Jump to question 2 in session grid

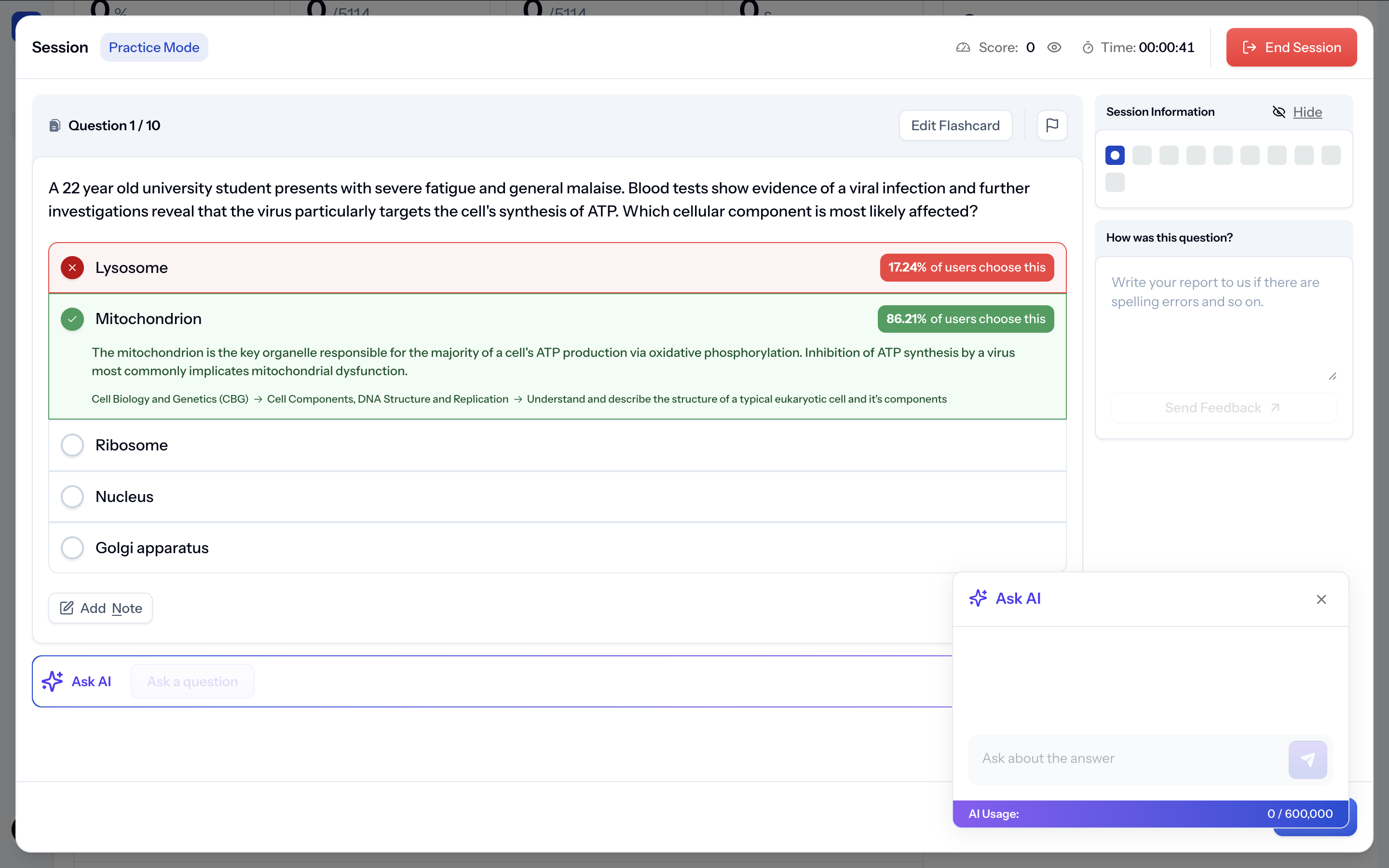[1142, 156]
